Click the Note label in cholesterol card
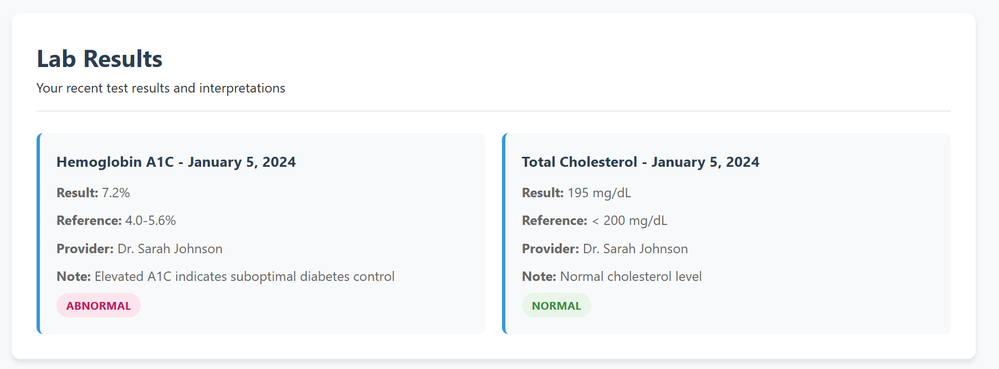The height and width of the screenshot is (369, 999). (x=539, y=277)
